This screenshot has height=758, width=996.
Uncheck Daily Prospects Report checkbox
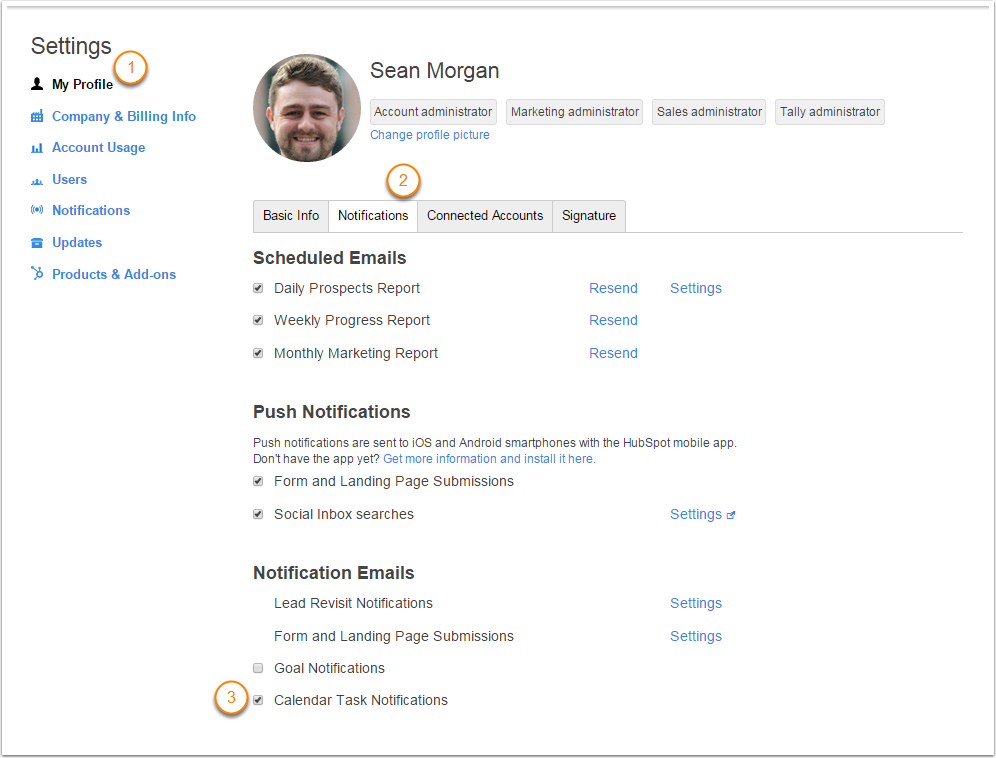click(x=258, y=288)
